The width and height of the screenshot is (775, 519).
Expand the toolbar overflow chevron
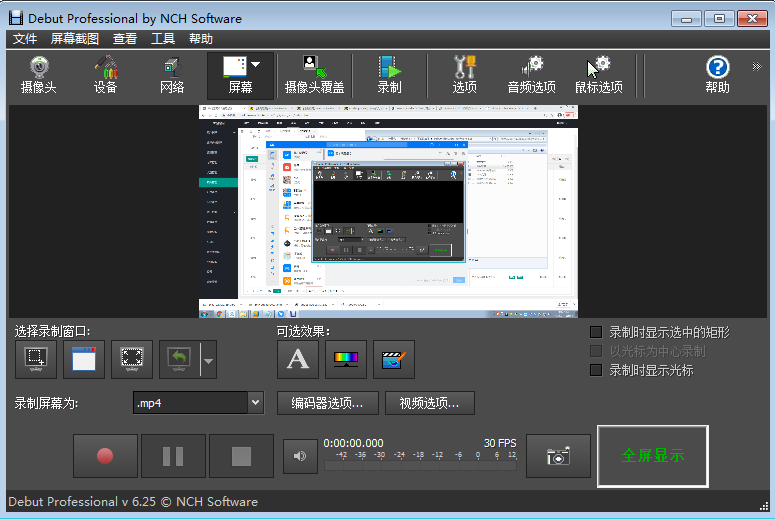pyautogui.click(x=757, y=67)
